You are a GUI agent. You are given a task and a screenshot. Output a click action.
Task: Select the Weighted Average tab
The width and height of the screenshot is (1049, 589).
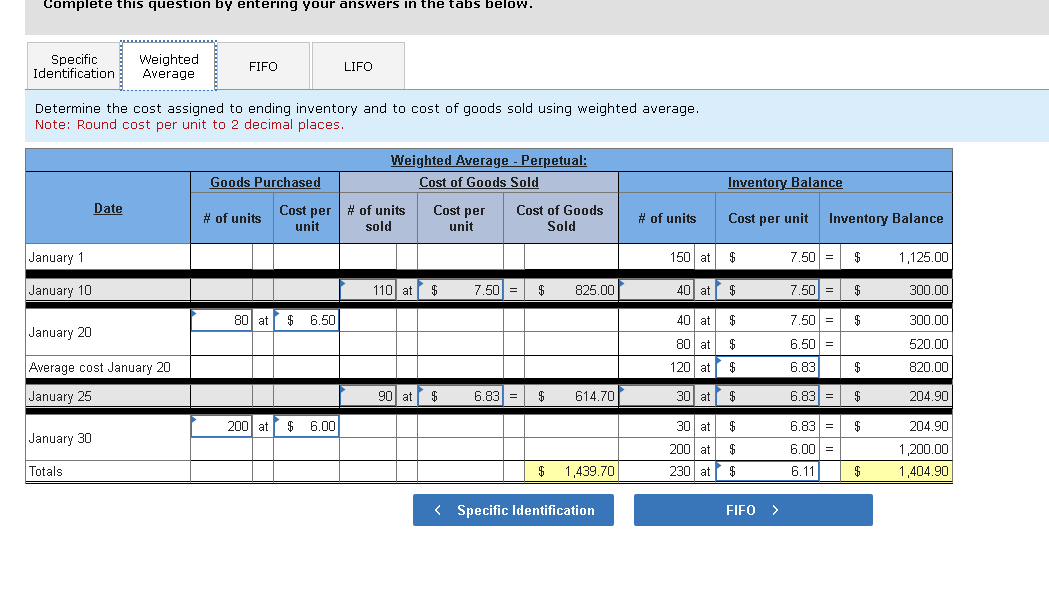point(169,66)
